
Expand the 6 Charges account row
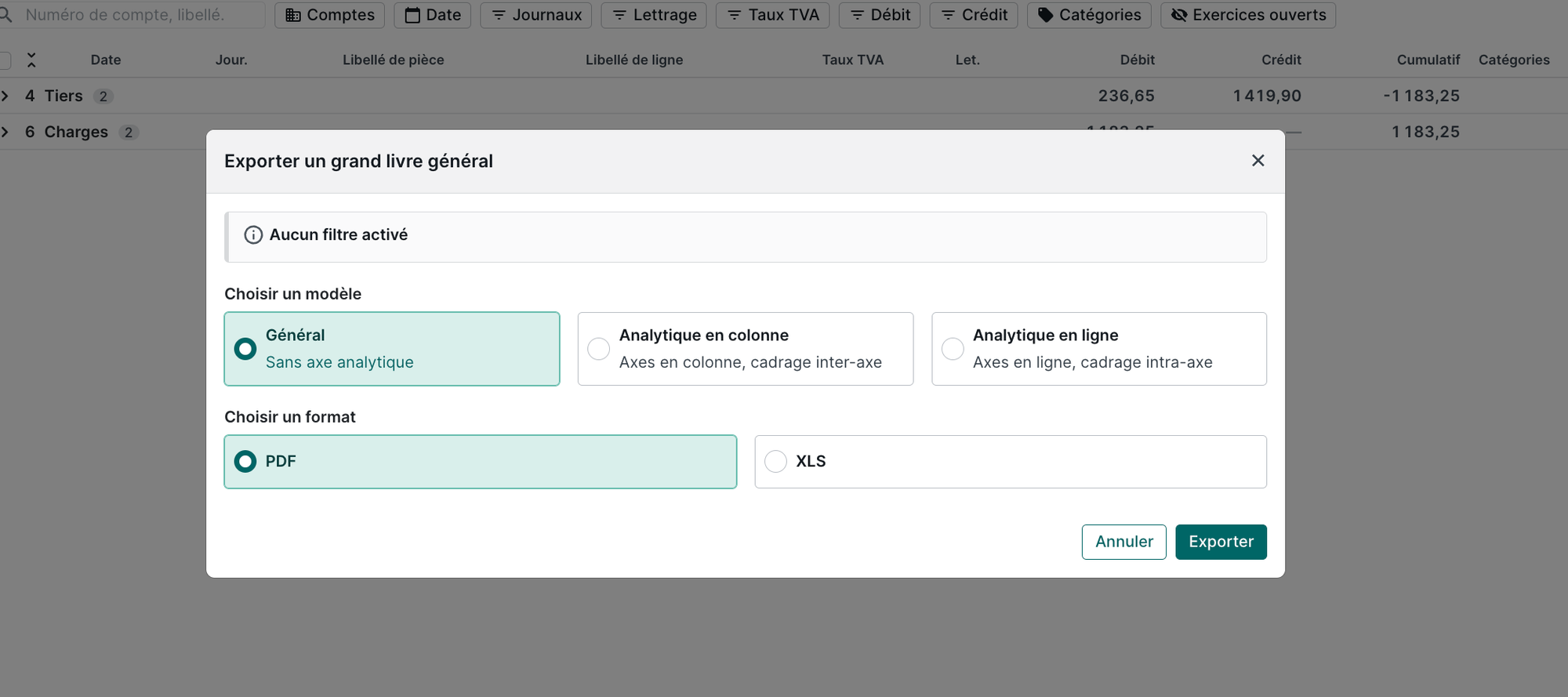5,132
